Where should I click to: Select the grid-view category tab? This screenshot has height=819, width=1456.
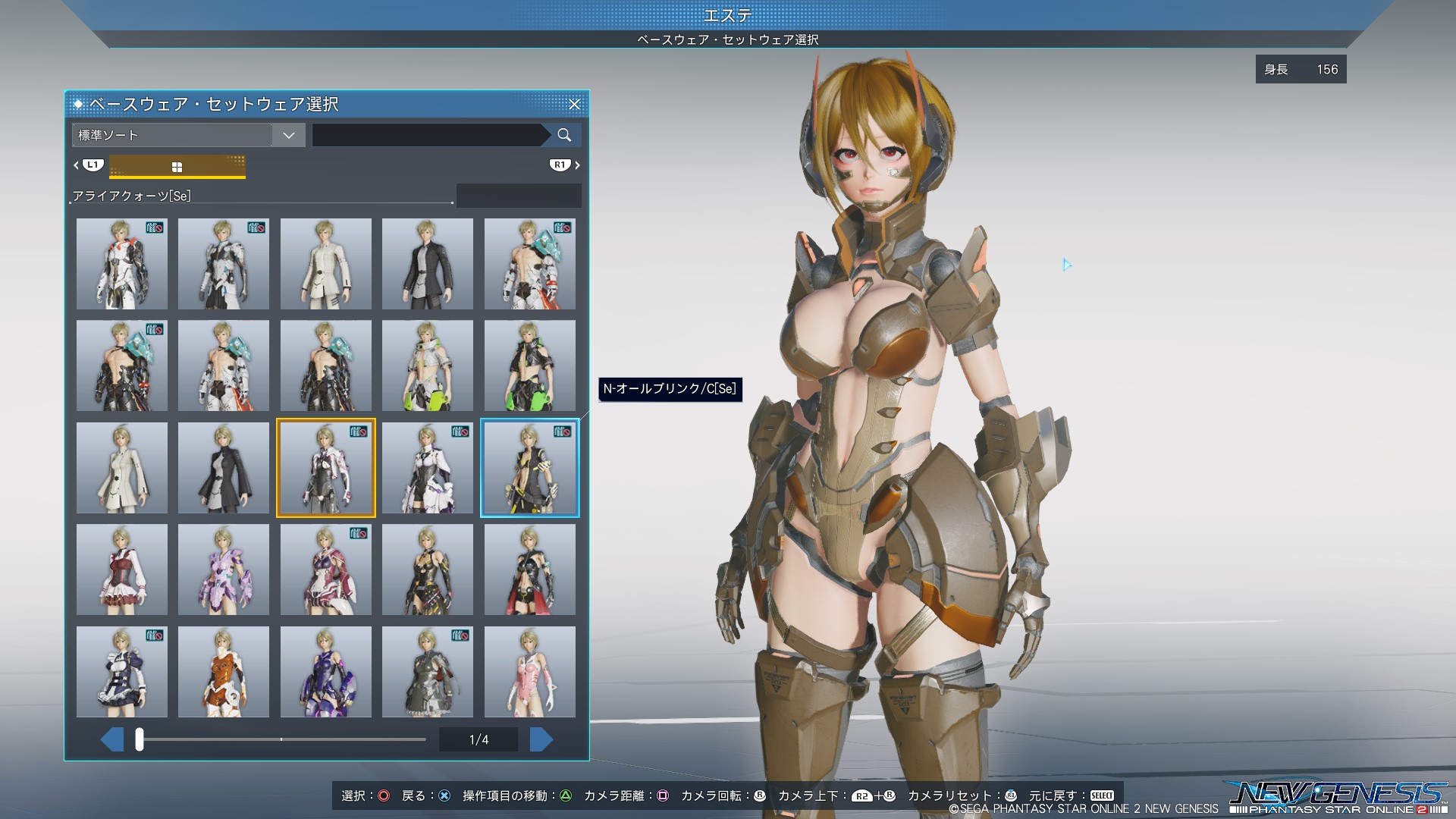[x=177, y=166]
